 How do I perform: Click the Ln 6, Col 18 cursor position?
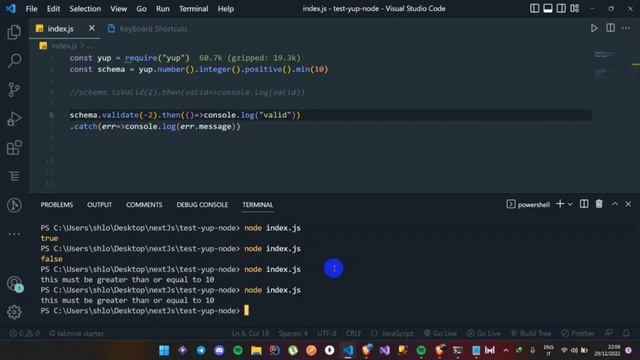coord(250,333)
